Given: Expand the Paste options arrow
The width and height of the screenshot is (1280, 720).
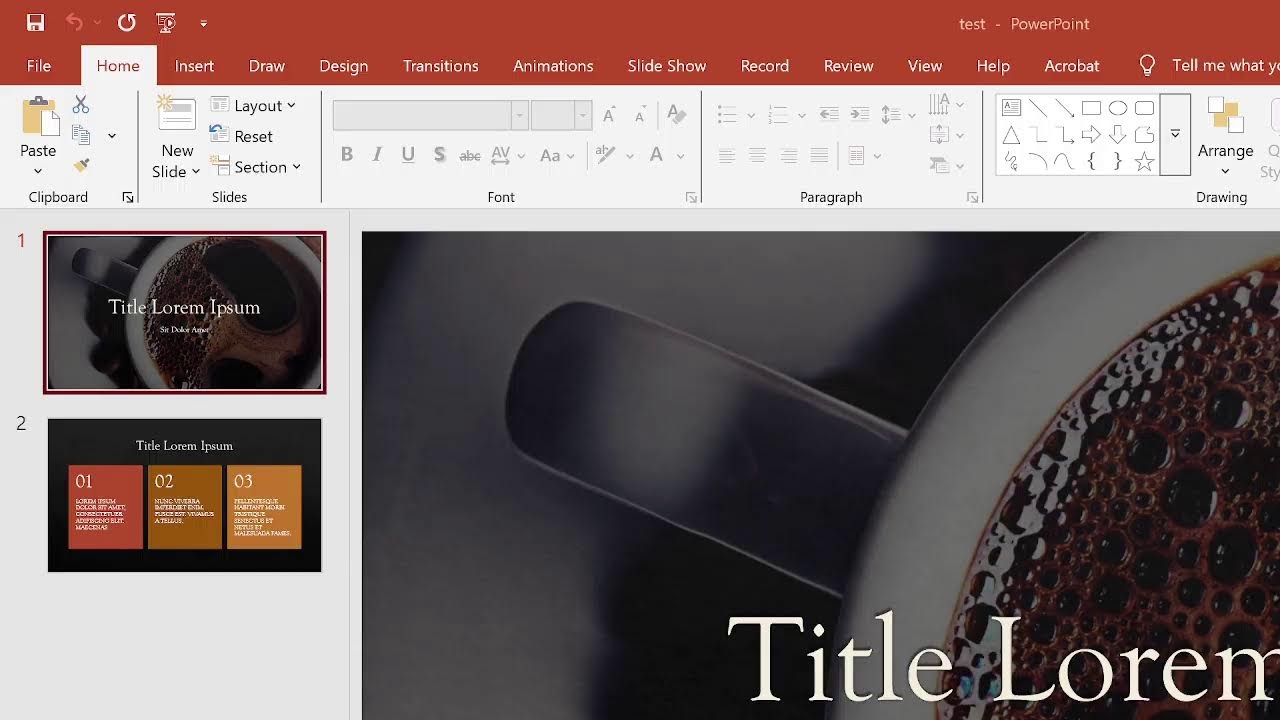Looking at the screenshot, I should click(x=38, y=171).
